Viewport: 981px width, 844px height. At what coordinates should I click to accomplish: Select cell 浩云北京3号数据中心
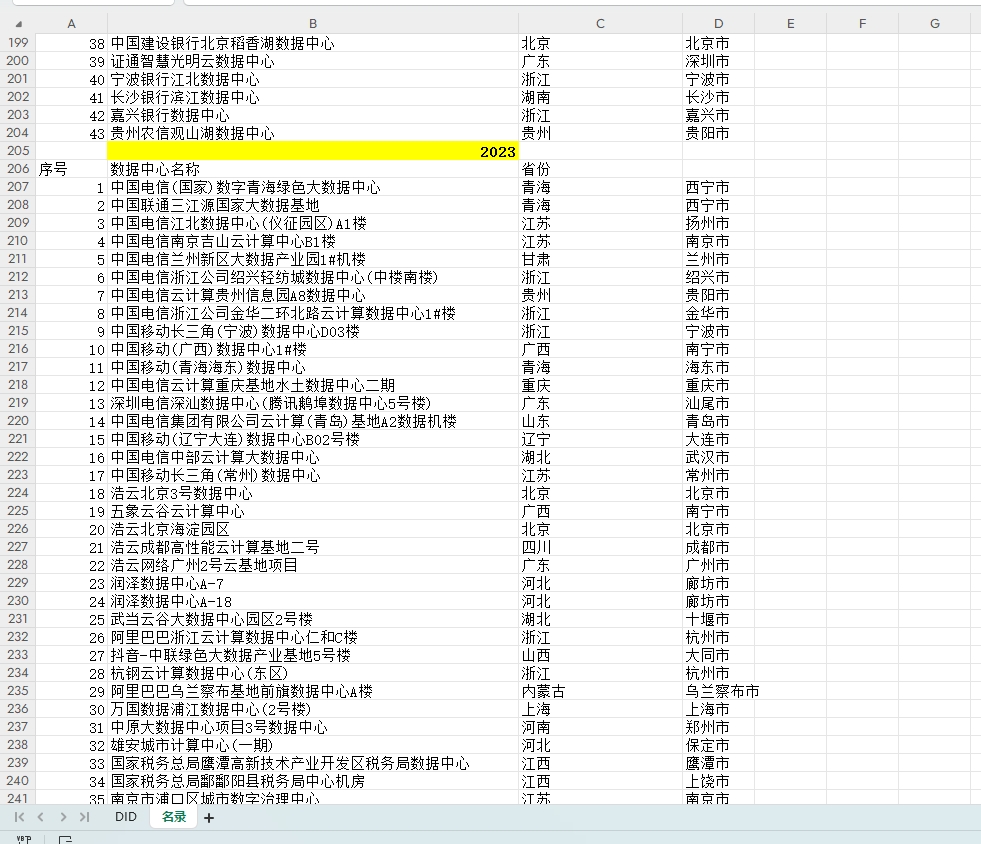pyautogui.click(x=313, y=494)
